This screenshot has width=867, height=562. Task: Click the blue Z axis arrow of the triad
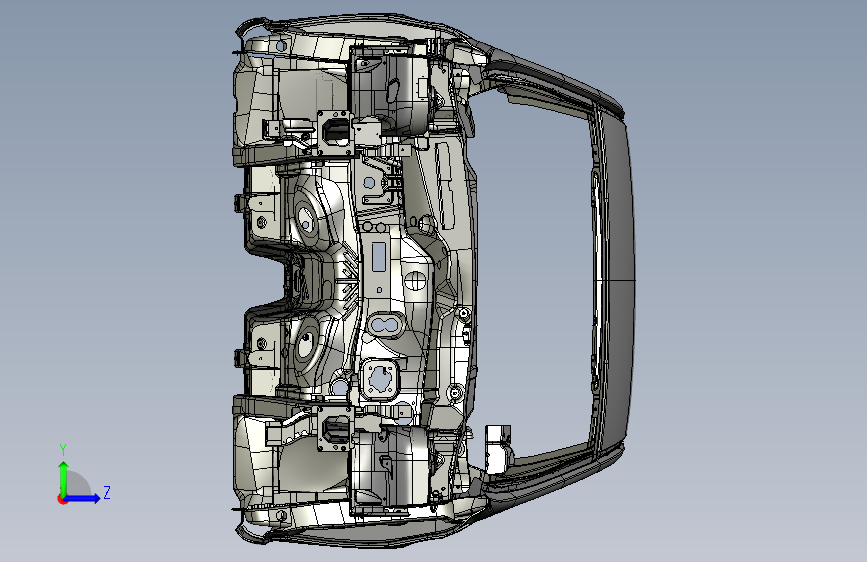click(x=83, y=498)
